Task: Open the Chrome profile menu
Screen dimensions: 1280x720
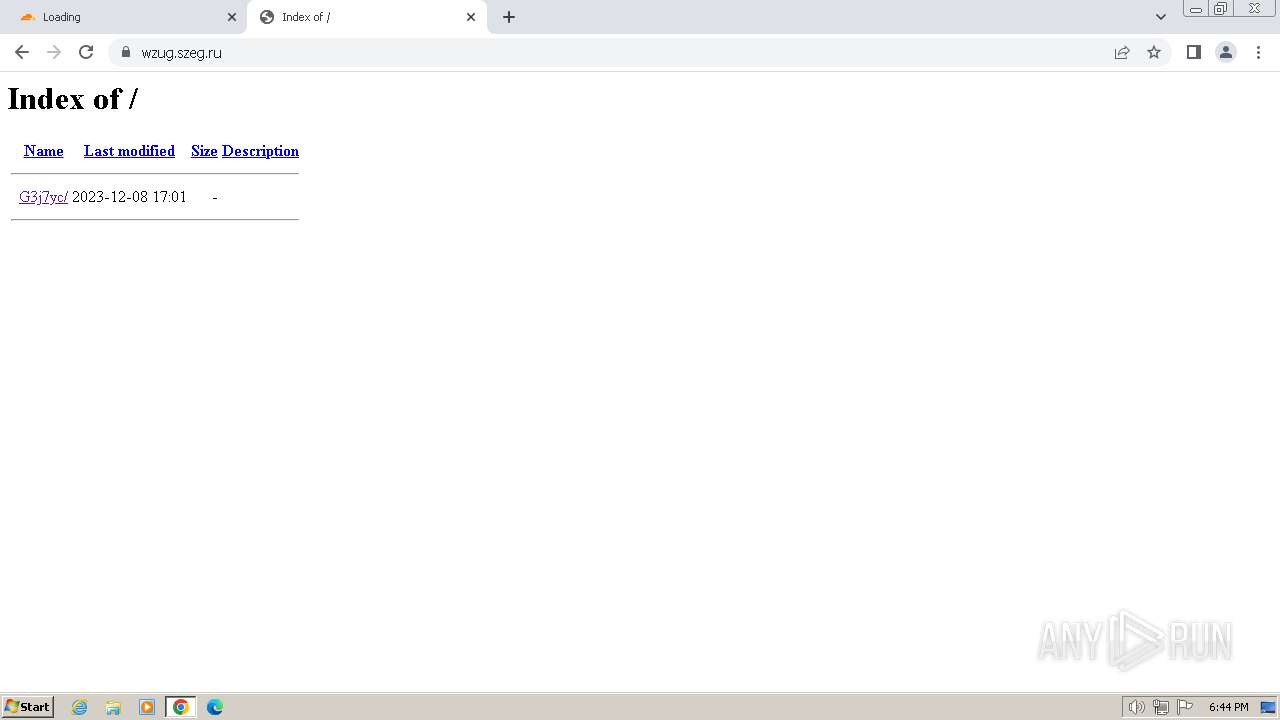Action: (x=1226, y=52)
